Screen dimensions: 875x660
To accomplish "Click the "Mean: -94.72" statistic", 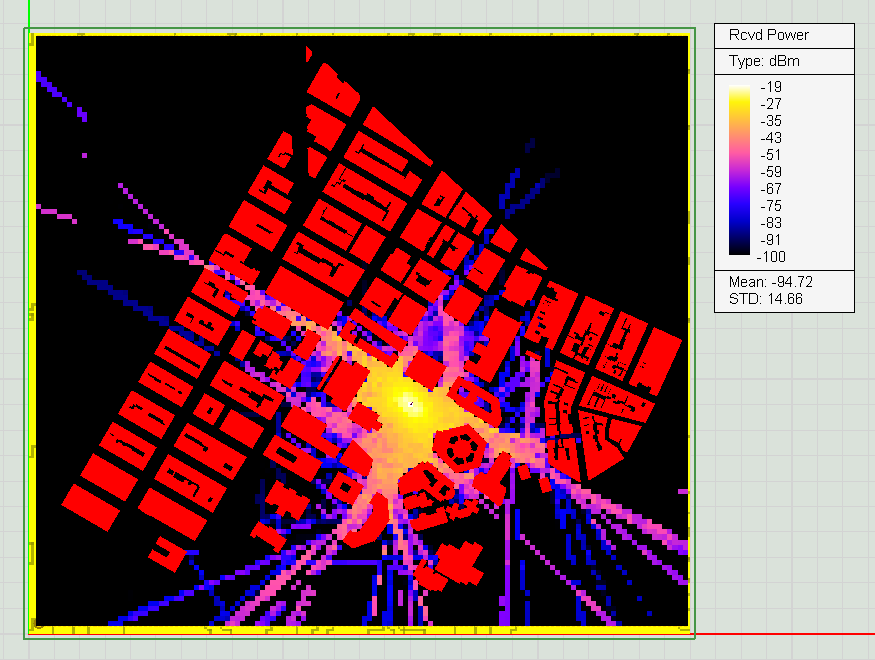I will (771, 282).
